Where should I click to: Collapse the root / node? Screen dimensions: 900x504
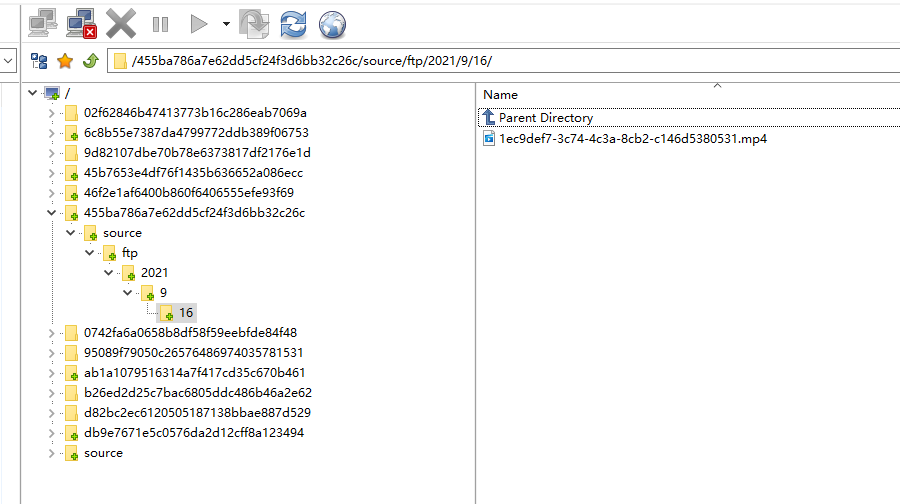(x=32, y=92)
